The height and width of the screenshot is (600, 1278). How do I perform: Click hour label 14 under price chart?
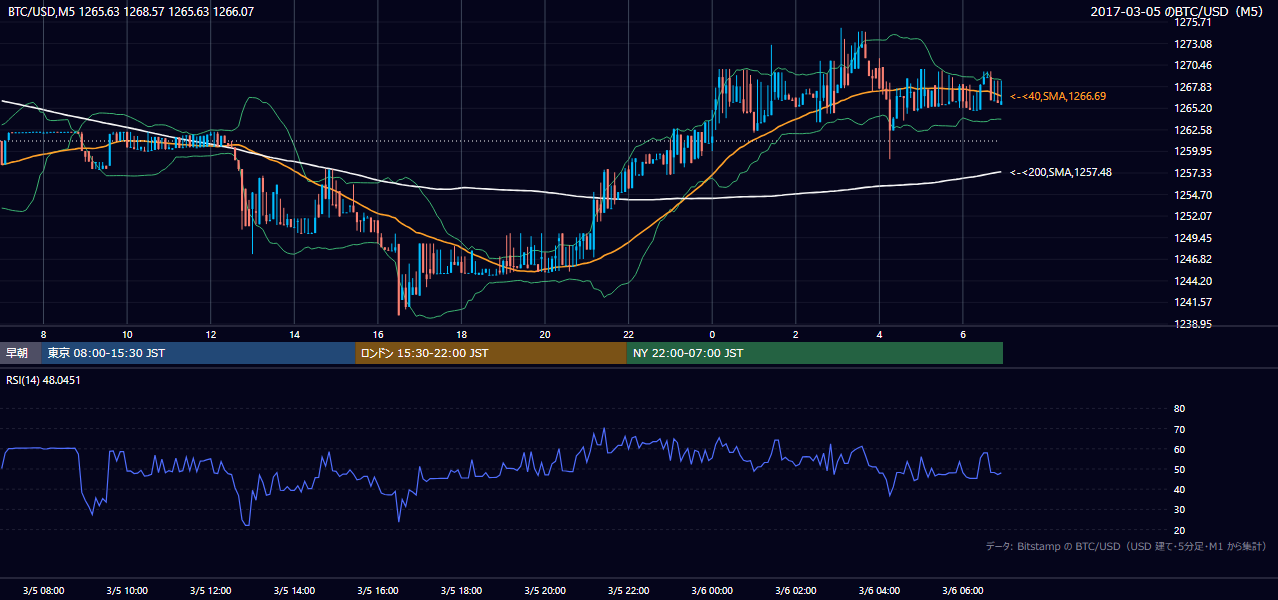[x=294, y=333]
